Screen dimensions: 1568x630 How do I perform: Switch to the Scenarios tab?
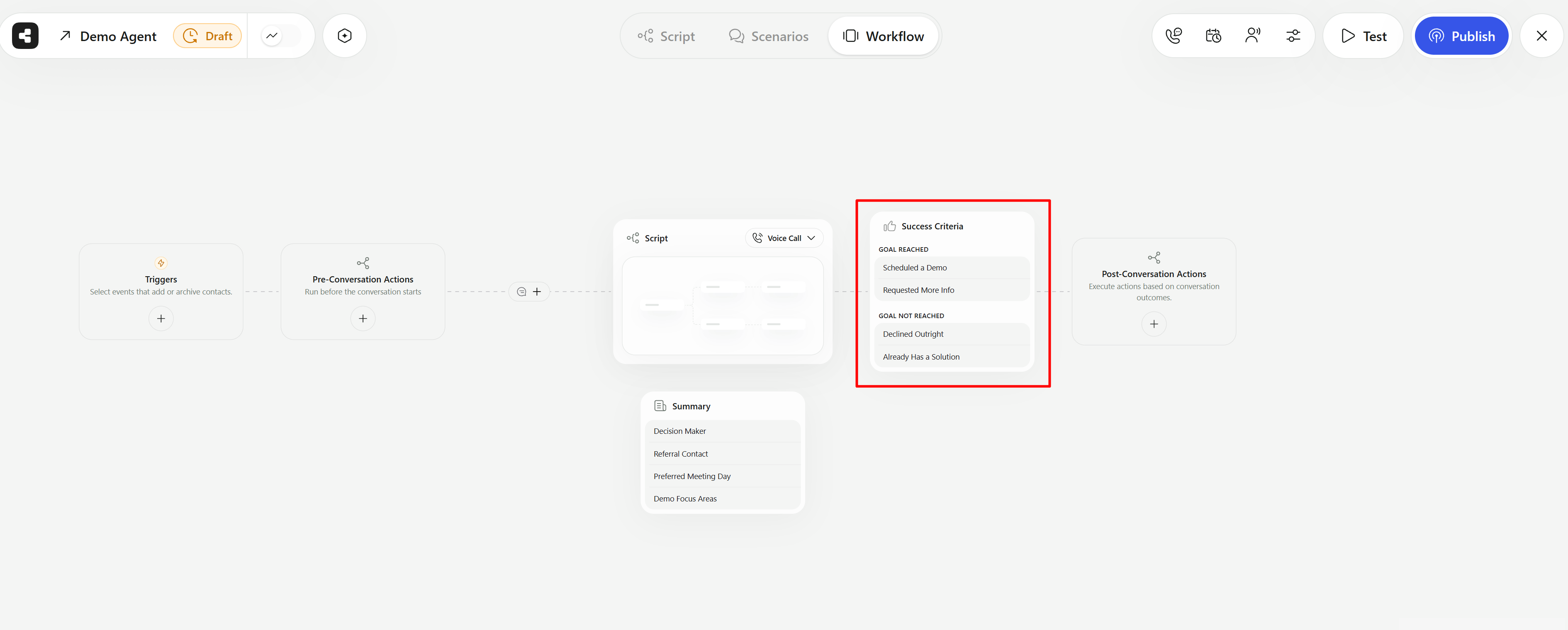coord(769,36)
